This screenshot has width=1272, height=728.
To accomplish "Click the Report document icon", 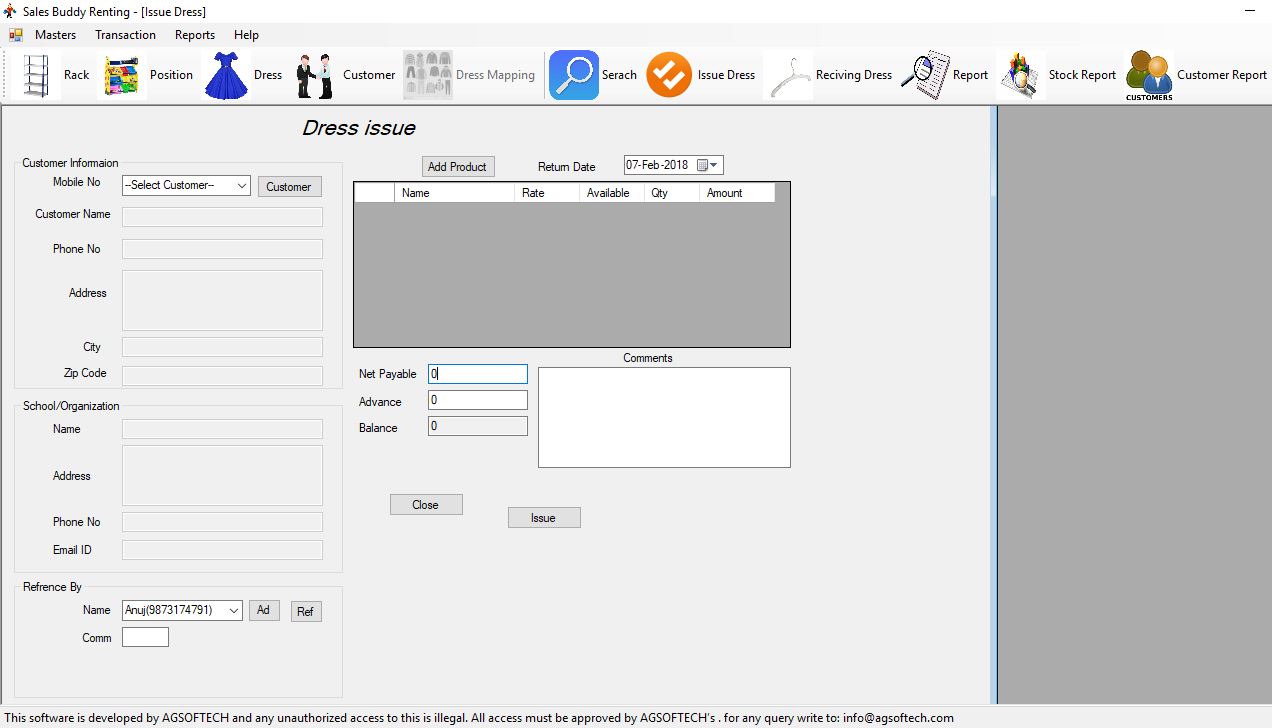I will pyautogui.click(x=925, y=75).
